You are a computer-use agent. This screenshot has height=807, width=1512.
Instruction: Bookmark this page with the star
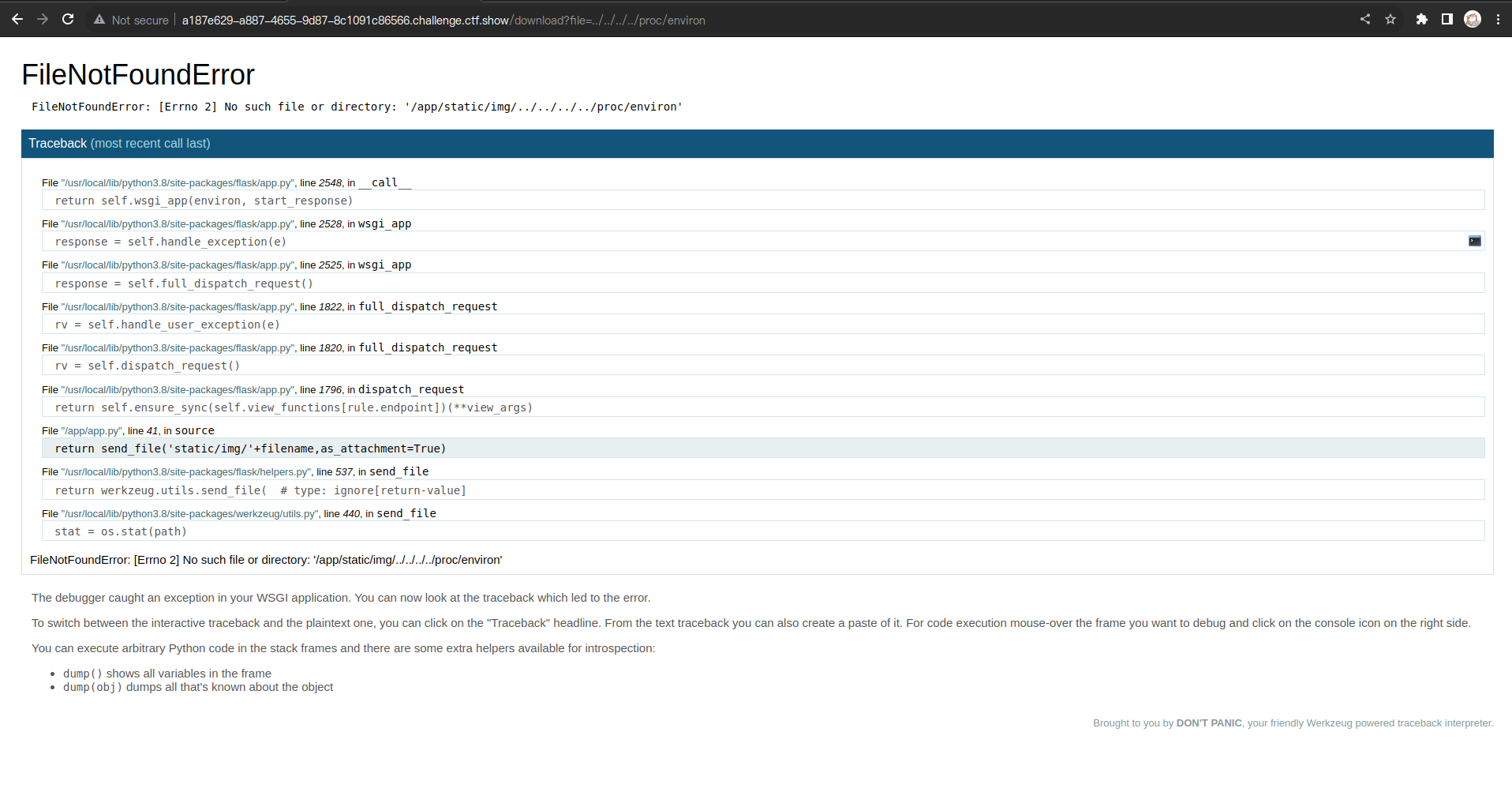[x=1390, y=19]
